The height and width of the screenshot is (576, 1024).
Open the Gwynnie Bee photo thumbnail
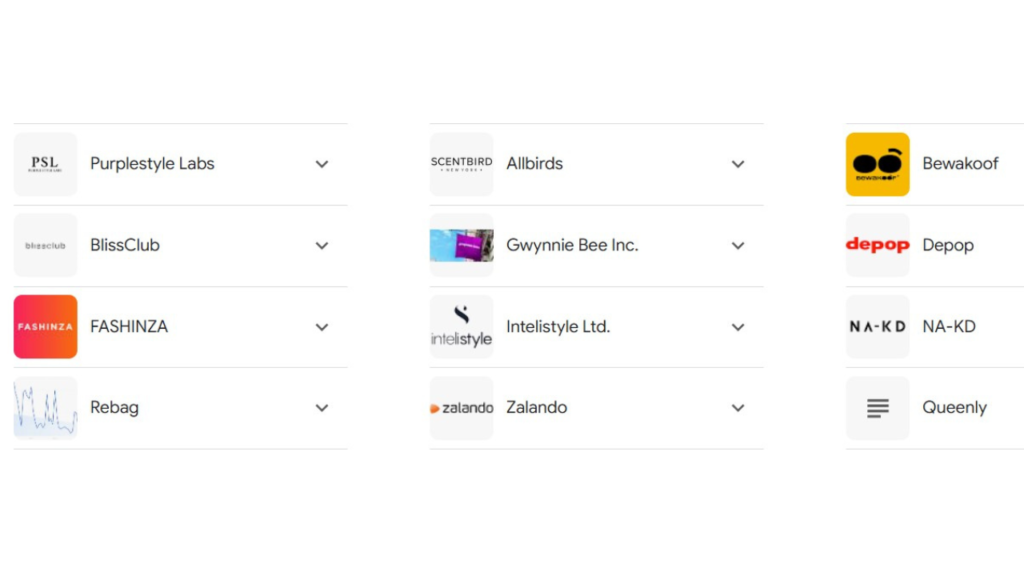(x=461, y=246)
